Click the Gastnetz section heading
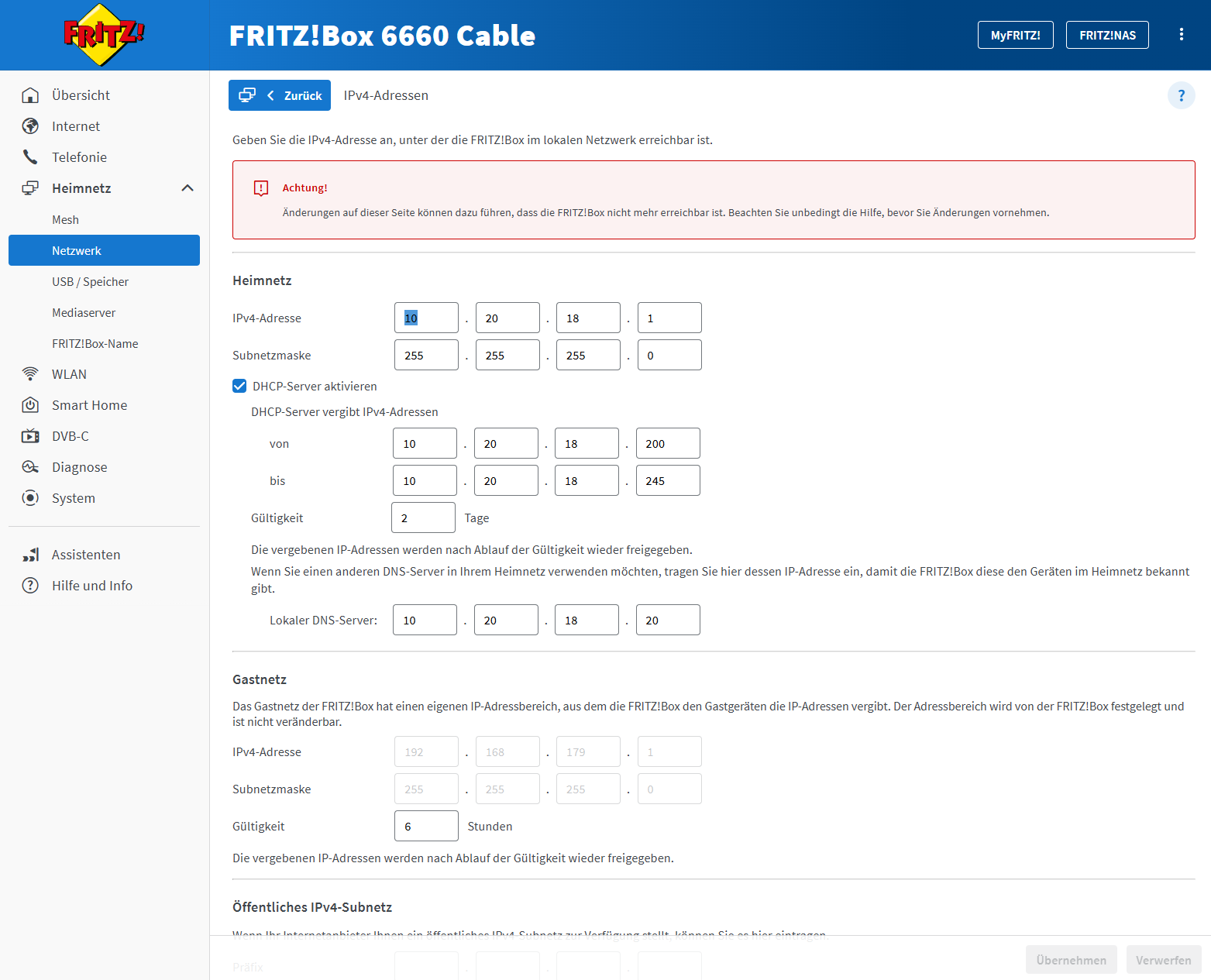Viewport: 1211px width, 980px height. coord(260,679)
